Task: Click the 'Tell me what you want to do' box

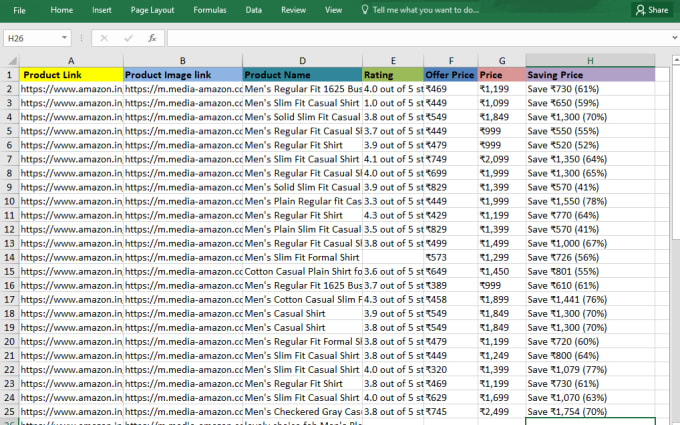Action: tap(425, 10)
